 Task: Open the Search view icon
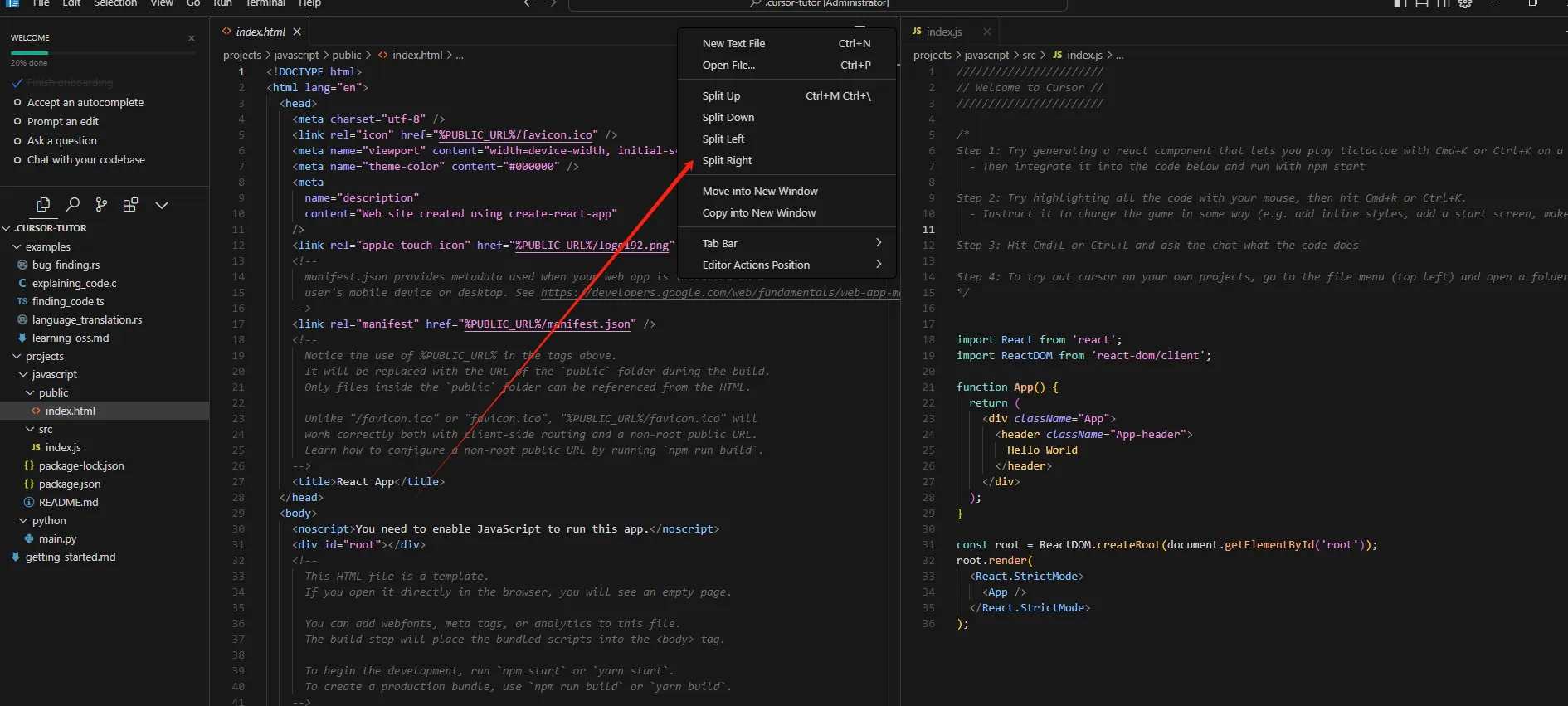(x=73, y=205)
